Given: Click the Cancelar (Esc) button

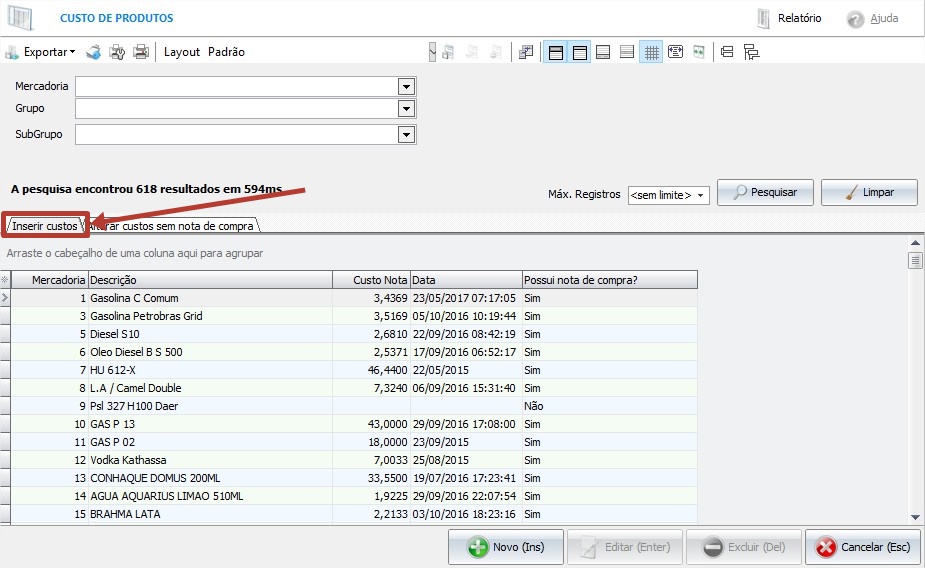Looking at the screenshot, I should click(863, 547).
